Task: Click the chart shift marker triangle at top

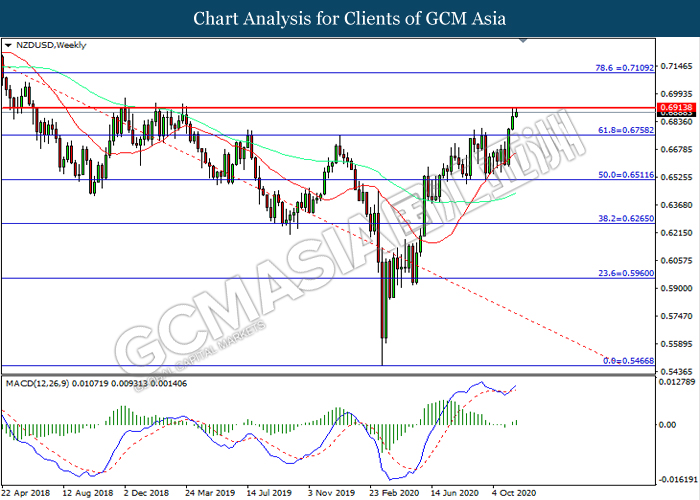Action: point(523,41)
